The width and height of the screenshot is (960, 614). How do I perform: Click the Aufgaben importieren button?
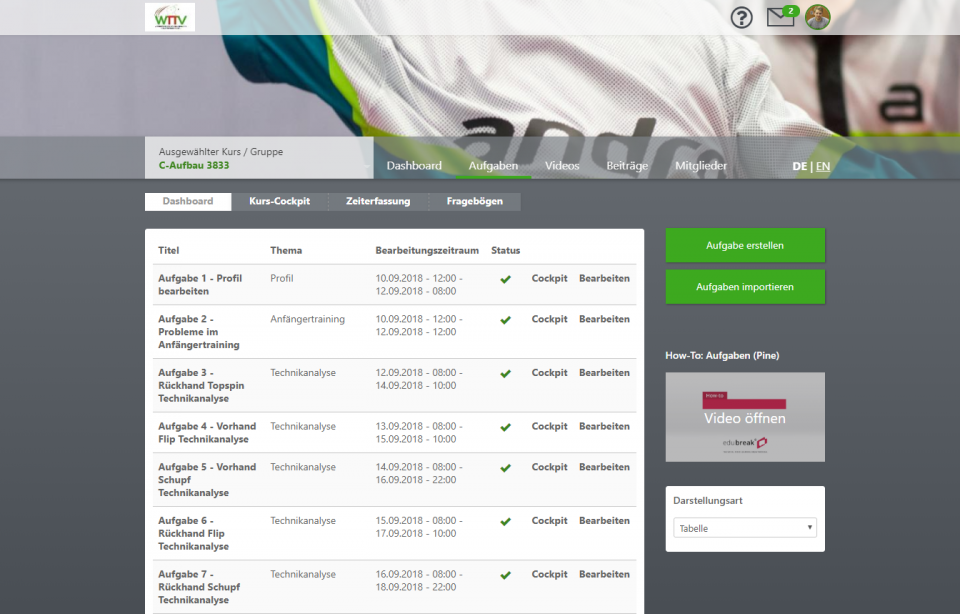[745, 287]
